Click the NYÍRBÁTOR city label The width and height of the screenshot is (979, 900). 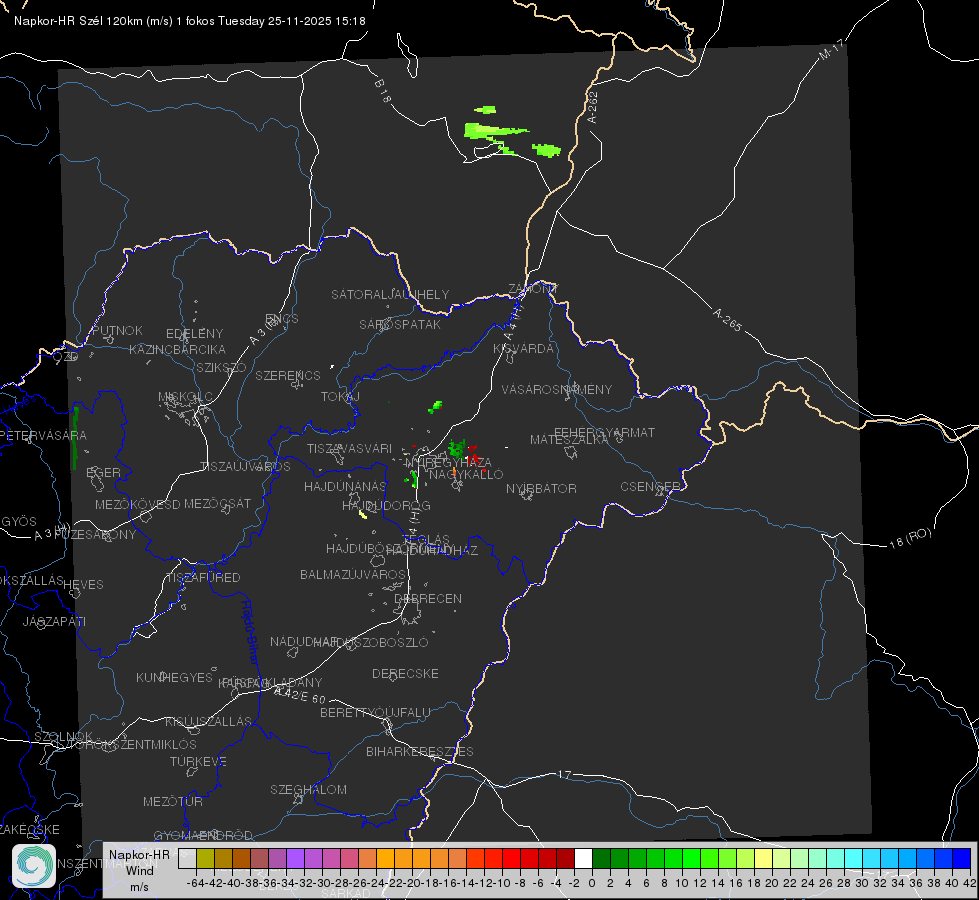coord(541,488)
